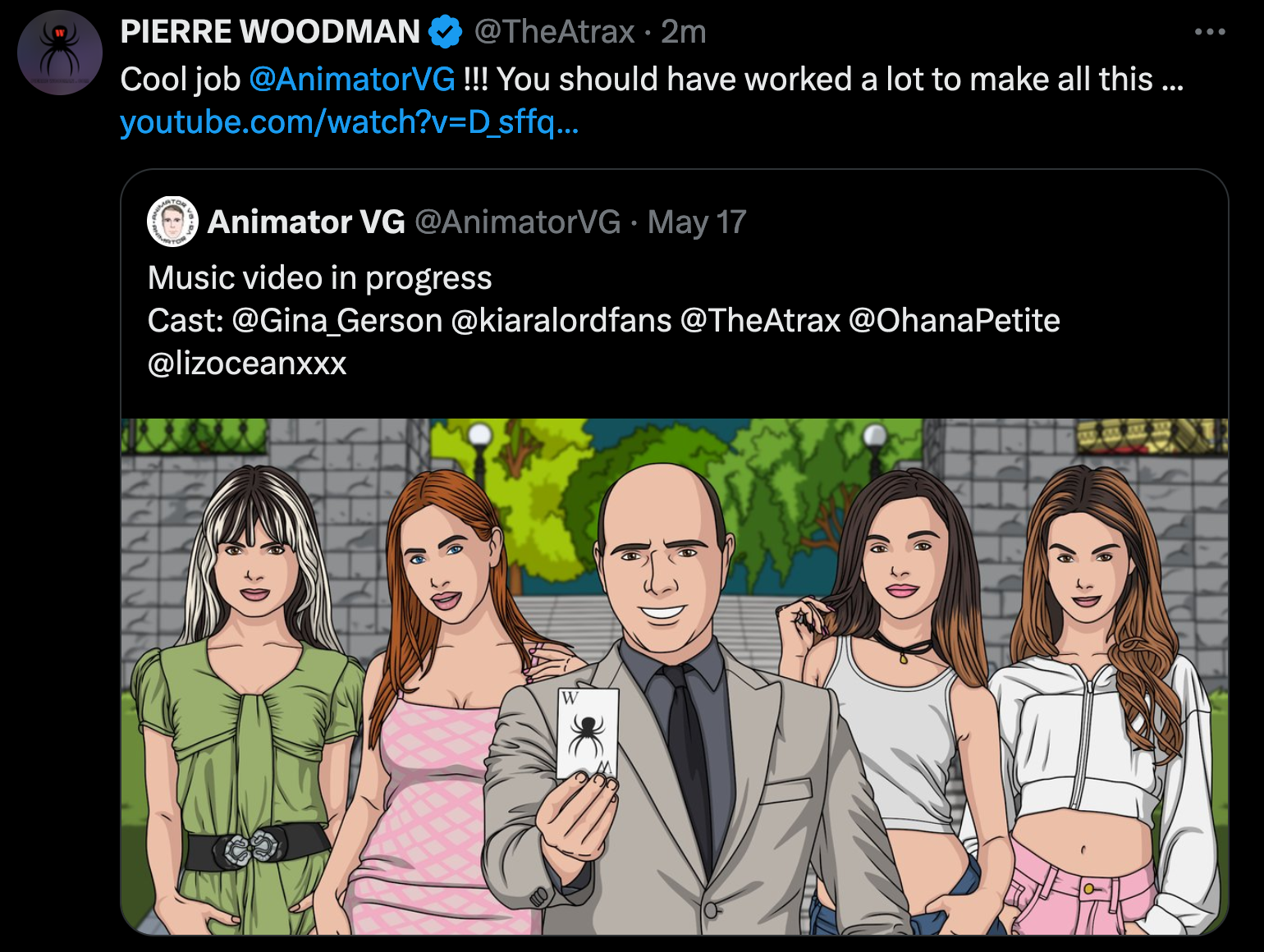Visit the @Gina_Gerson mention
The height and width of the screenshot is (952, 1264).
[x=337, y=321]
